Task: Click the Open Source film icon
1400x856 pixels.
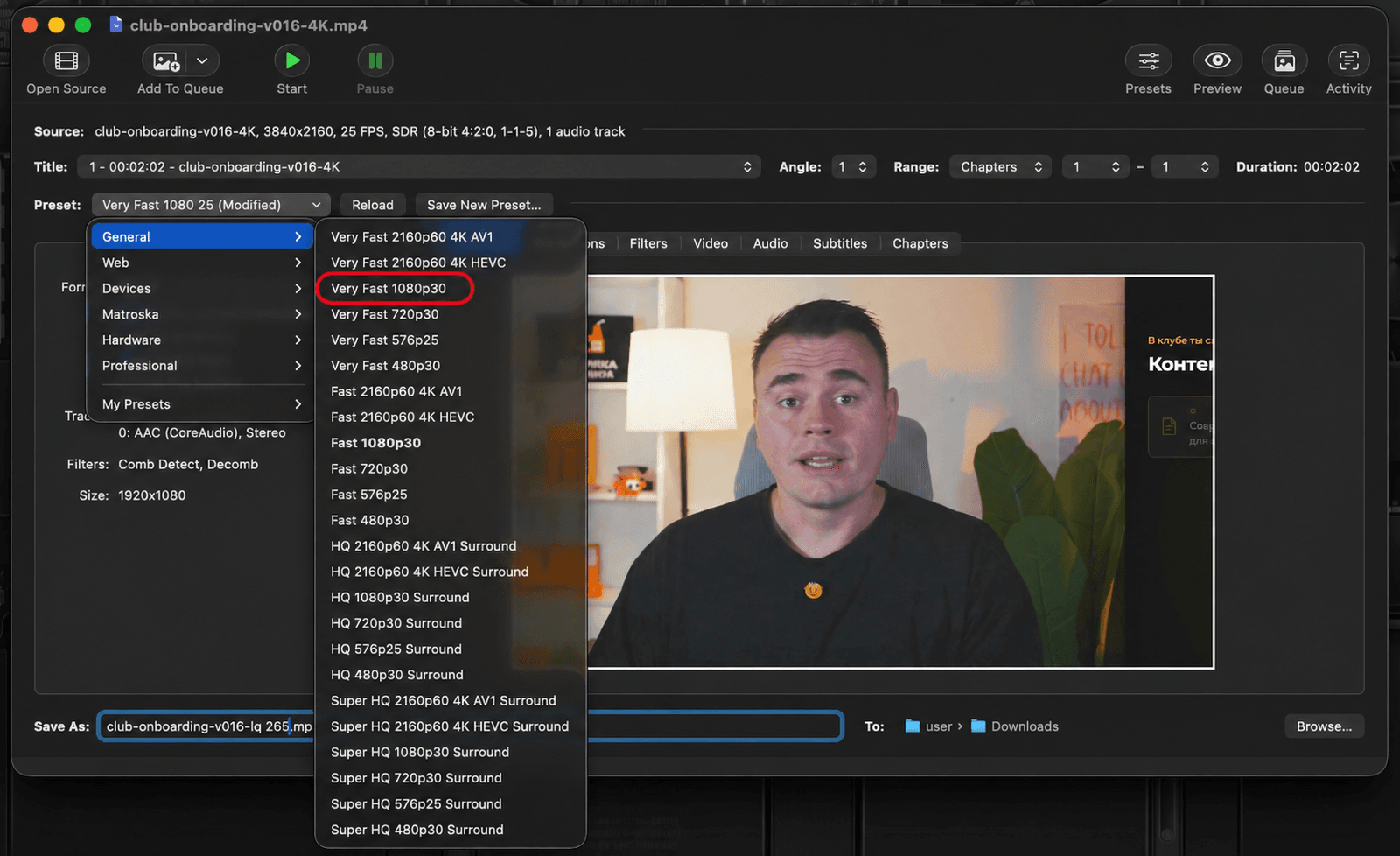Action: coord(66,60)
